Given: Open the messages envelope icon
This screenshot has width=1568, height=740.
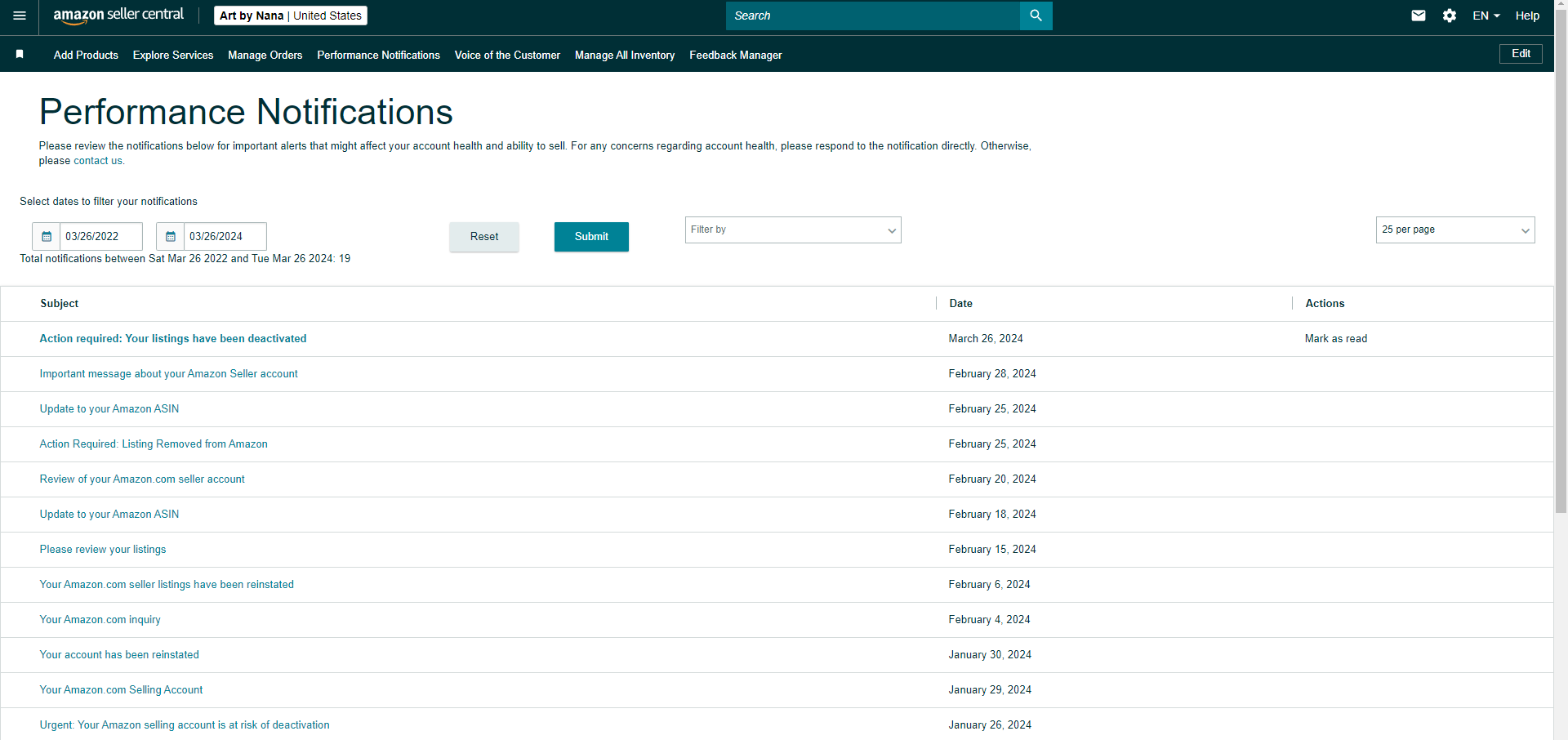Looking at the screenshot, I should click(1419, 16).
